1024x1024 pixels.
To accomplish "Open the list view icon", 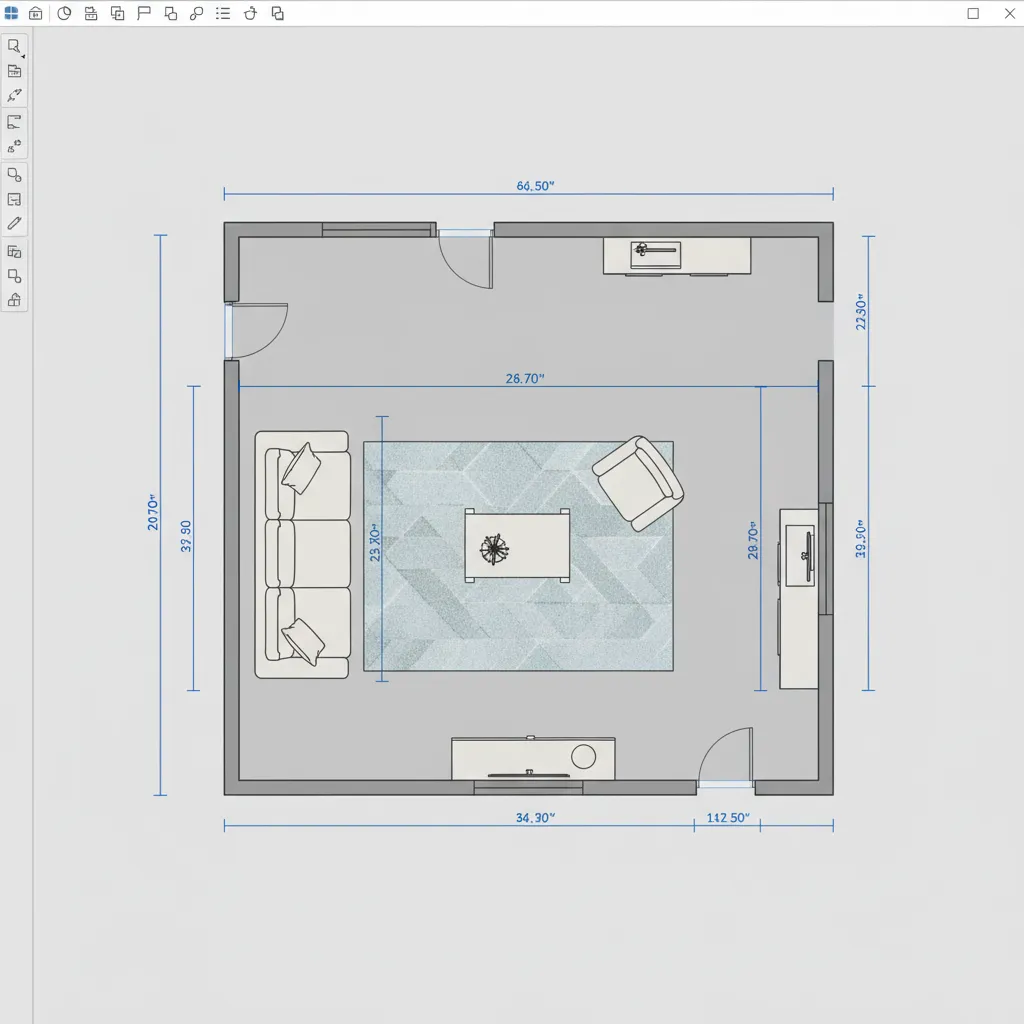I will click(x=222, y=13).
